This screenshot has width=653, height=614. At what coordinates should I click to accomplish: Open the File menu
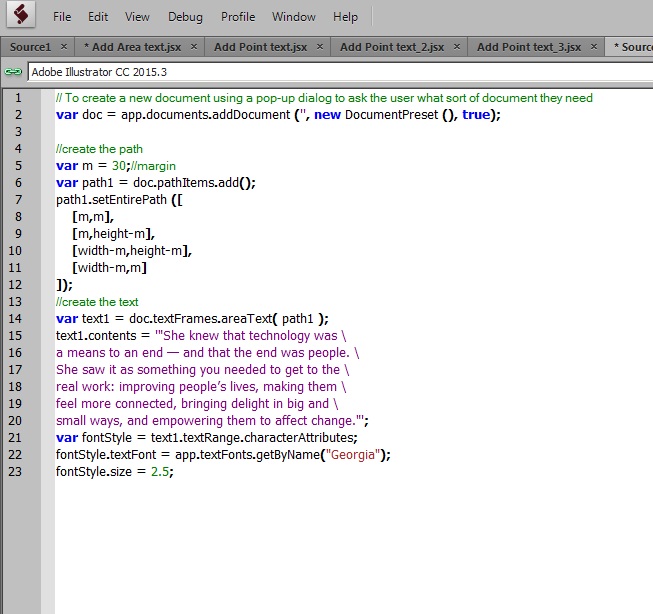click(x=62, y=17)
